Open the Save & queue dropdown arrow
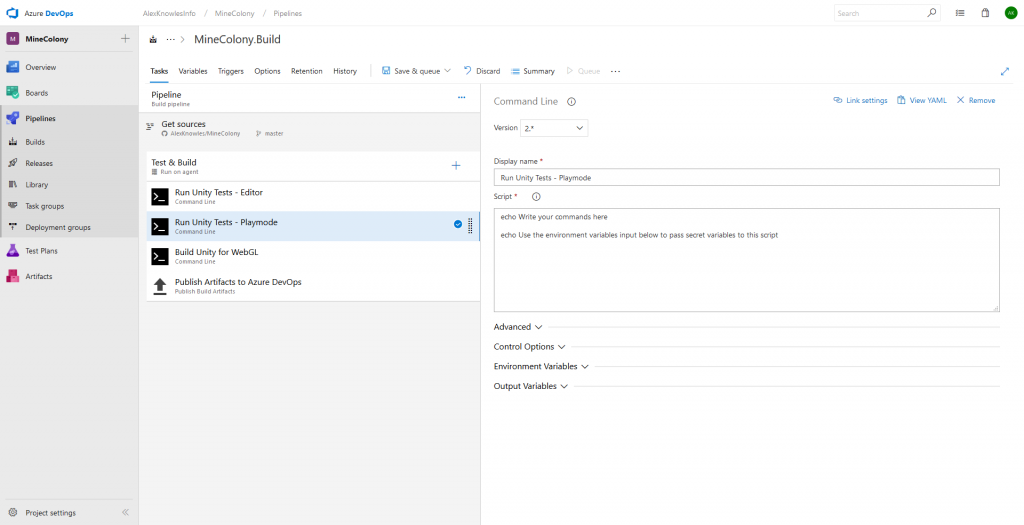The width and height of the screenshot is (1024, 525). (447, 71)
